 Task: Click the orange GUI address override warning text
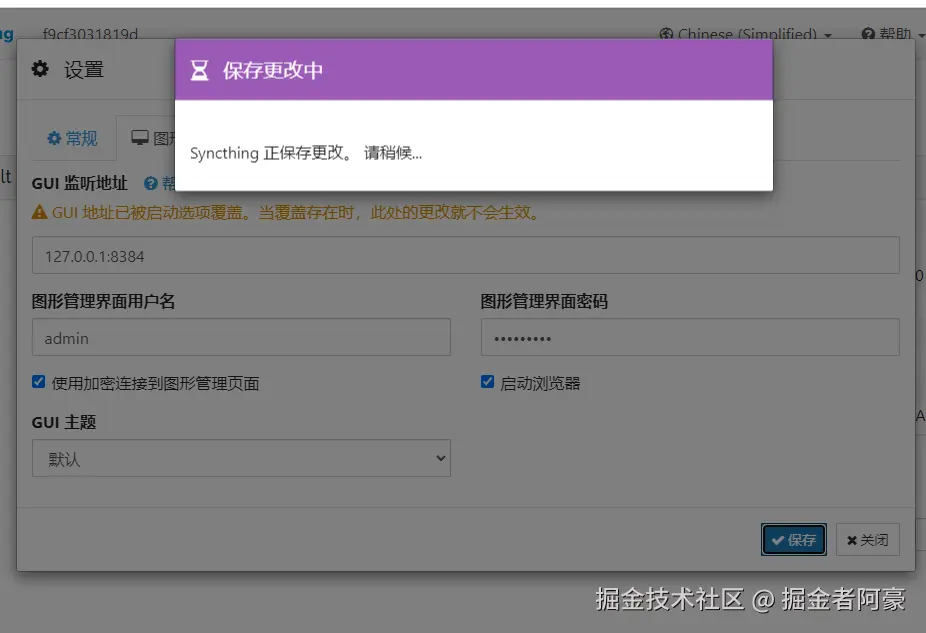tap(296, 213)
